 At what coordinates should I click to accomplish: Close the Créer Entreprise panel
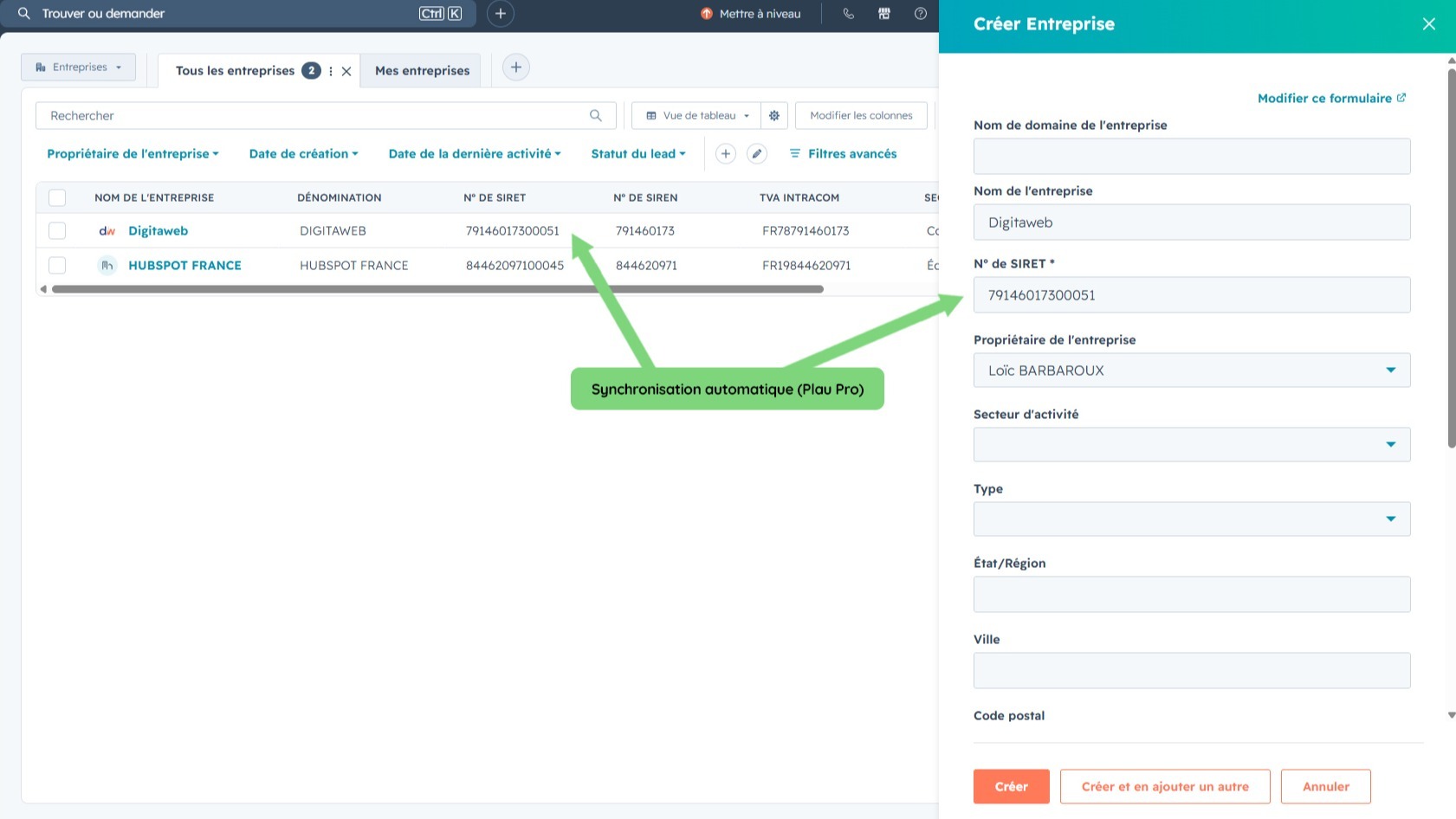click(x=1429, y=24)
